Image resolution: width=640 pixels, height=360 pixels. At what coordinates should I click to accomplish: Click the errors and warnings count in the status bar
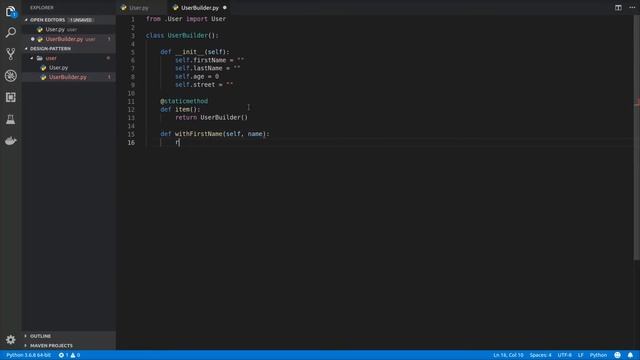point(69,355)
